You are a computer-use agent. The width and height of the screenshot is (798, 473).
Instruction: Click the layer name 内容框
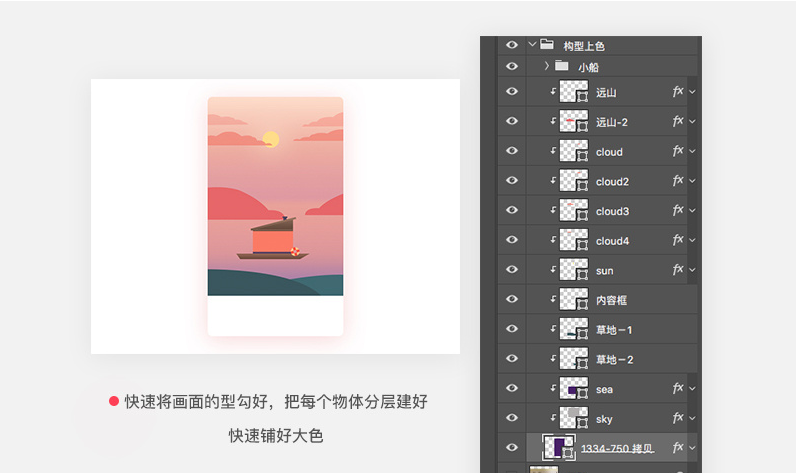pos(611,300)
